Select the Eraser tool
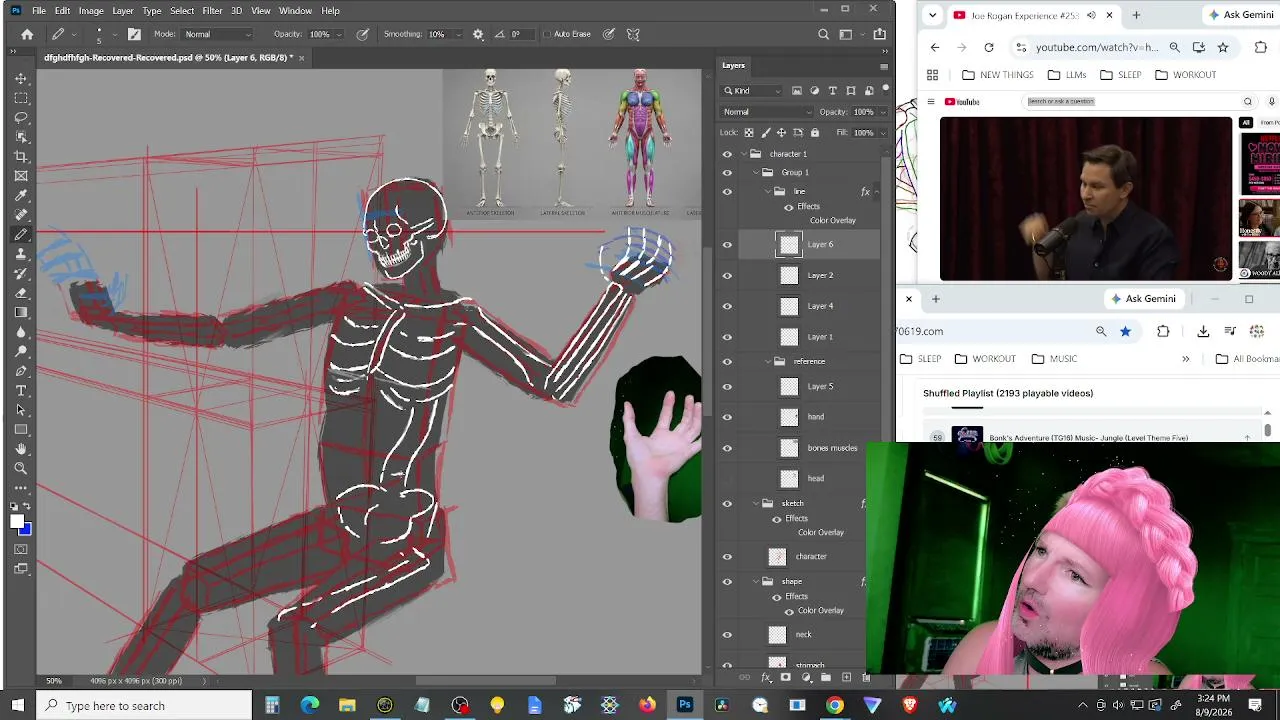1280x720 pixels. pyautogui.click(x=21, y=293)
